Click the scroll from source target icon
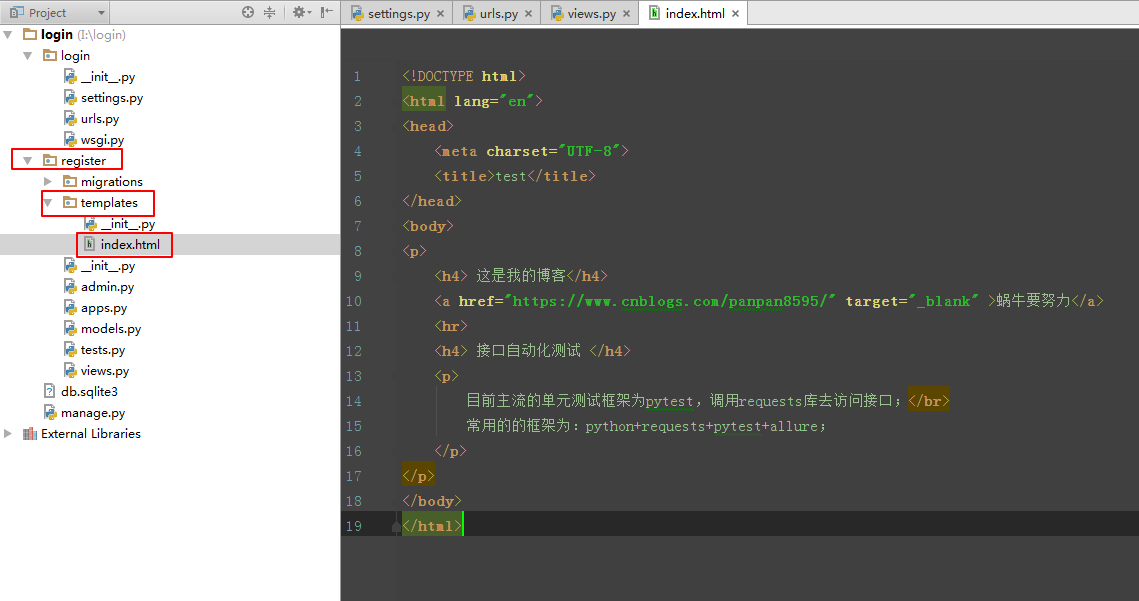Screen dimensions: 1139x601 point(248,12)
